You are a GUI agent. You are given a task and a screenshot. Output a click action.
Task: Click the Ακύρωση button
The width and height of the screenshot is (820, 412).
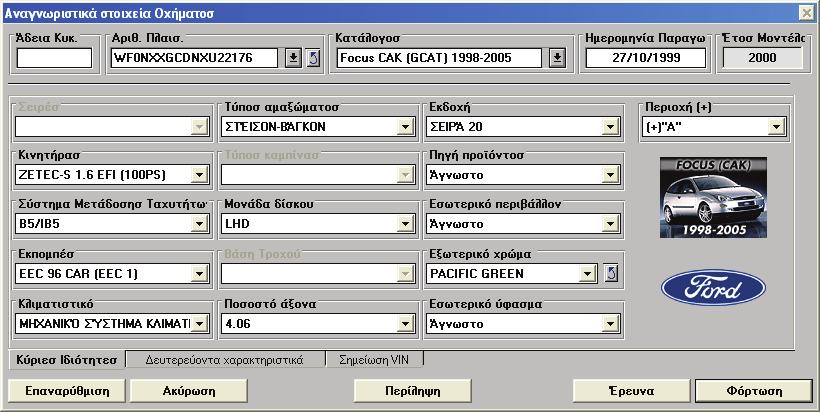pos(189,391)
